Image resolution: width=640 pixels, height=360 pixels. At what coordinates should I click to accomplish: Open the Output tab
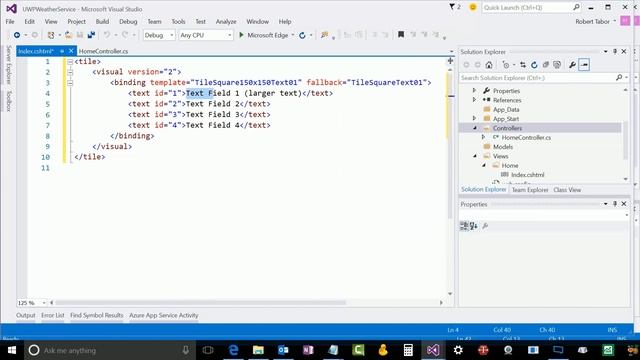coord(26,315)
